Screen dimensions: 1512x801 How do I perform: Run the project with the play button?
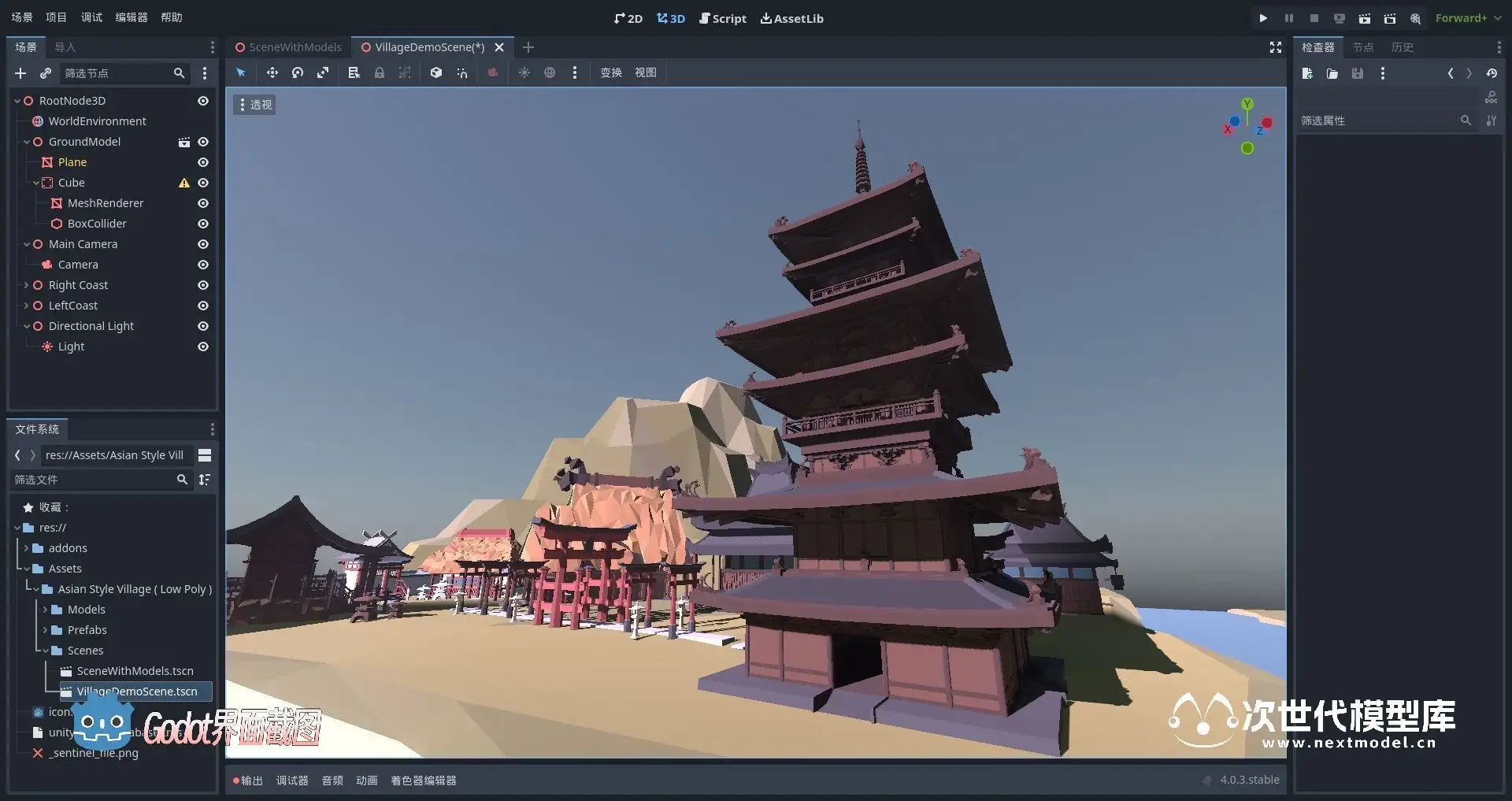point(1263,18)
